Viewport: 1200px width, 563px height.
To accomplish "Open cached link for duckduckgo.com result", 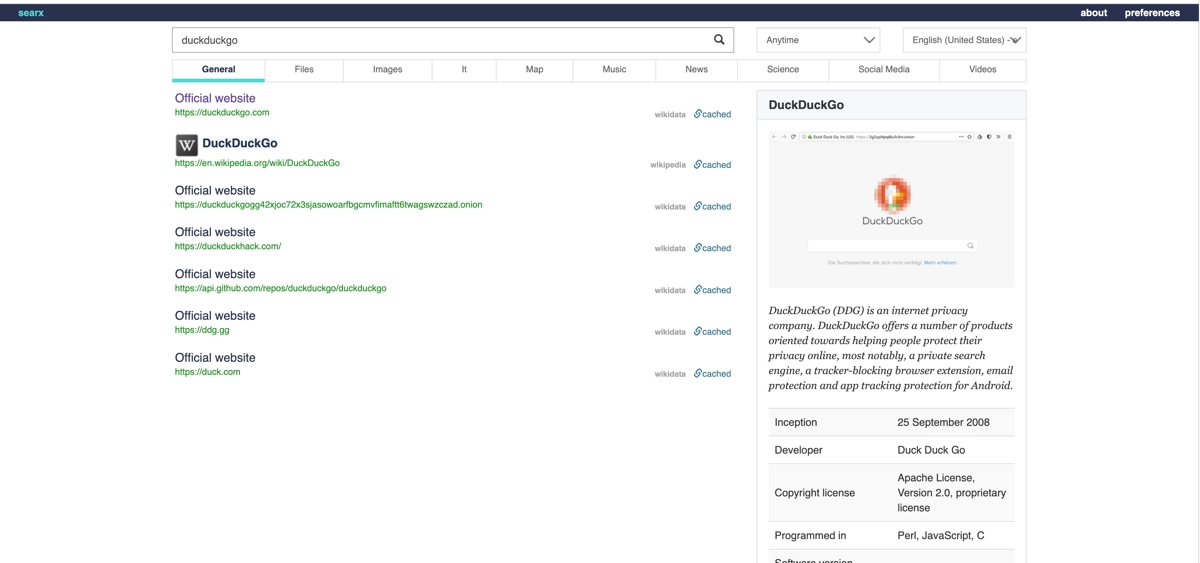I will click(713, 114).
